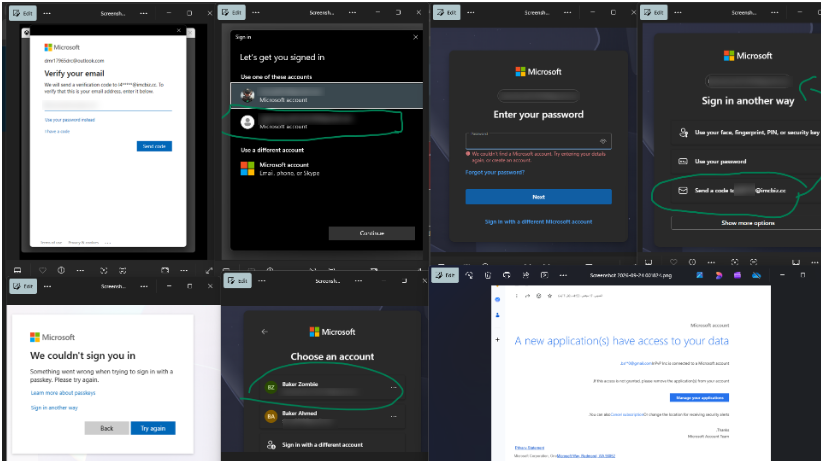Viewport: 821px width, 461px height.
Task: Click the back arrow in Choose an account
Action: [264, 332]
